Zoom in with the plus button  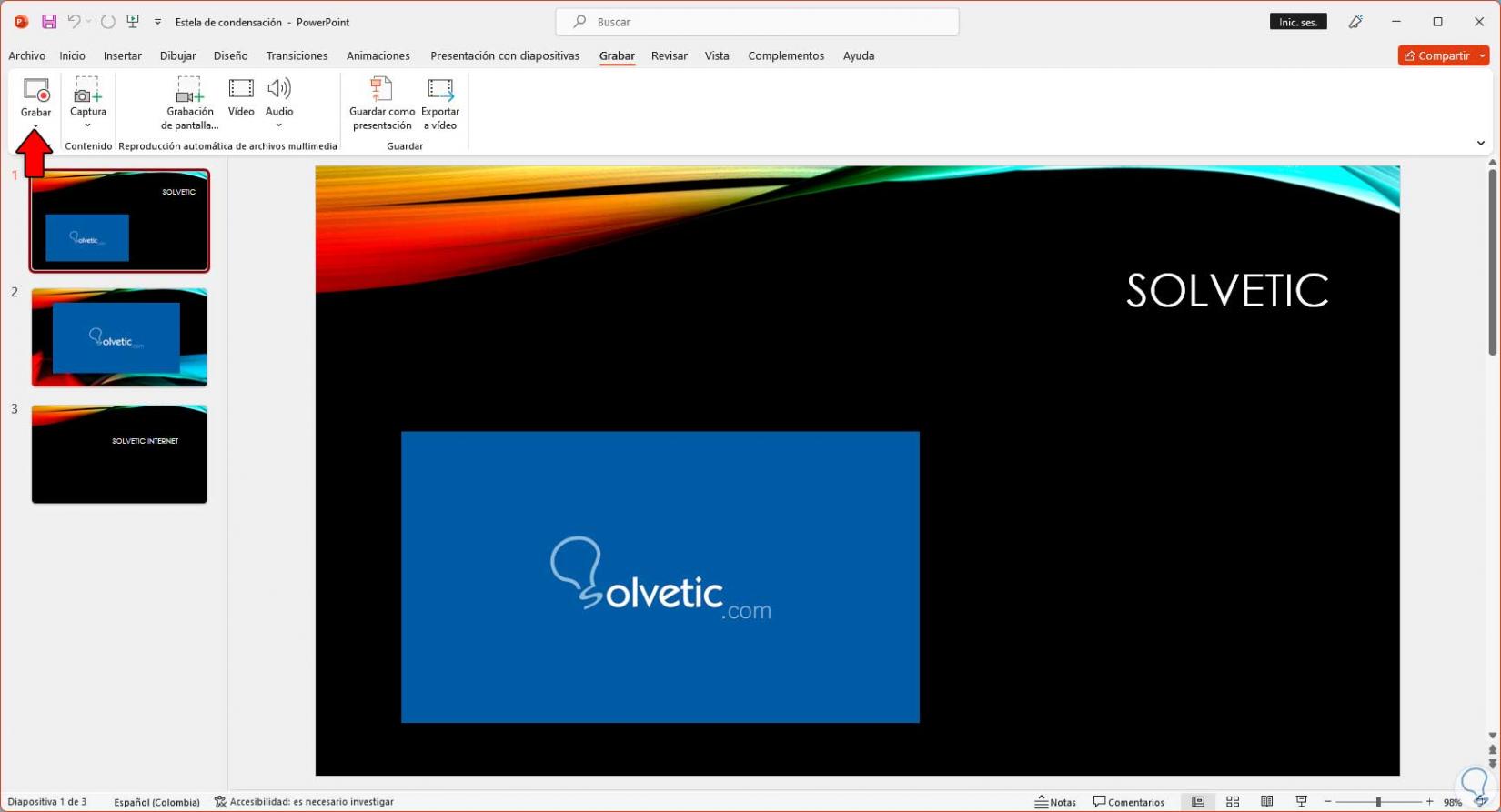(1430, 802)
